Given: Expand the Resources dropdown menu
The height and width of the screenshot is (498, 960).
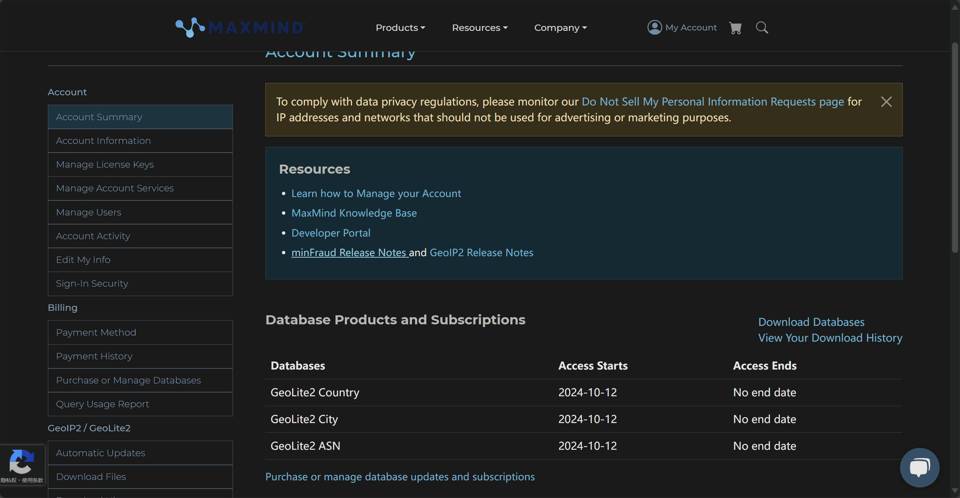Looking at the screenshot, I should [479, 28].
